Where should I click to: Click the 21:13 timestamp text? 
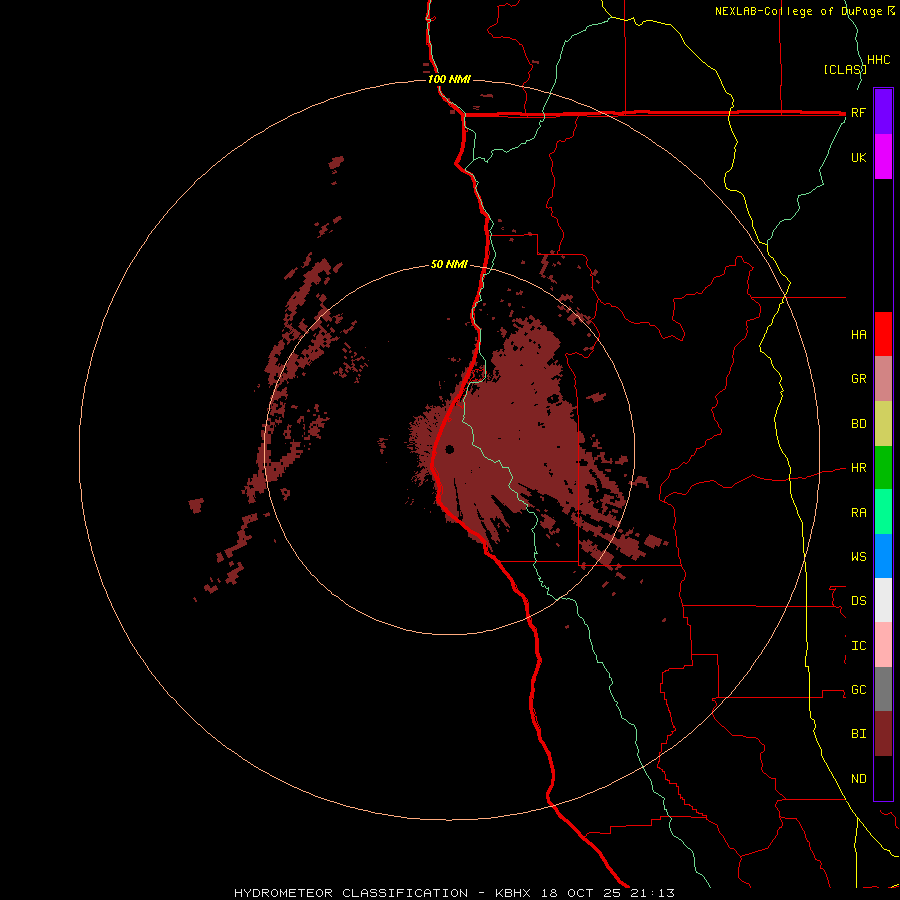[653, 893]
